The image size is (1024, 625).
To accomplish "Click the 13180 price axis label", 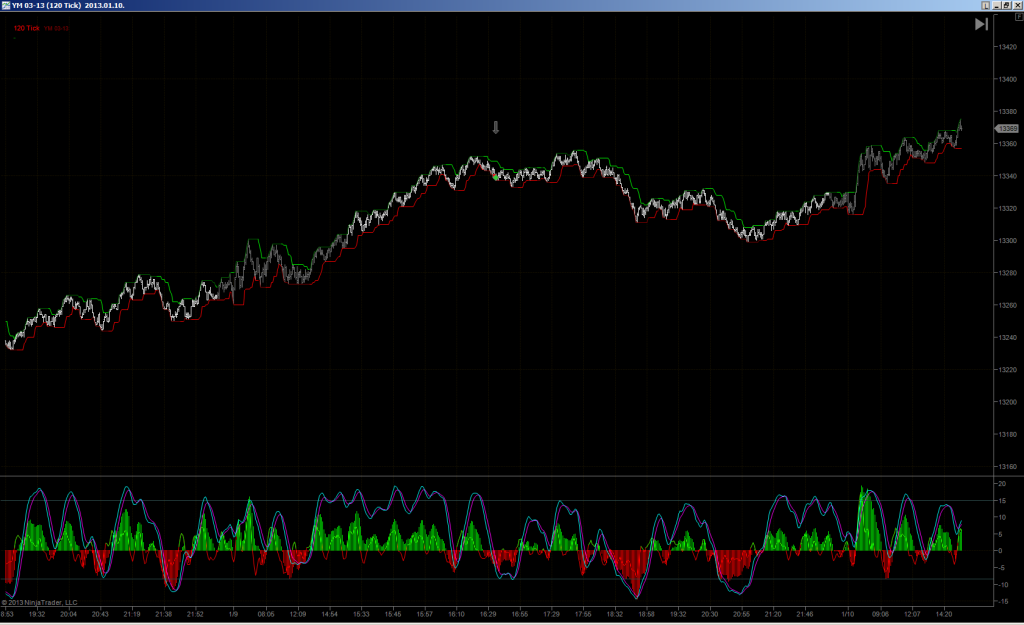I will 1008,434.
